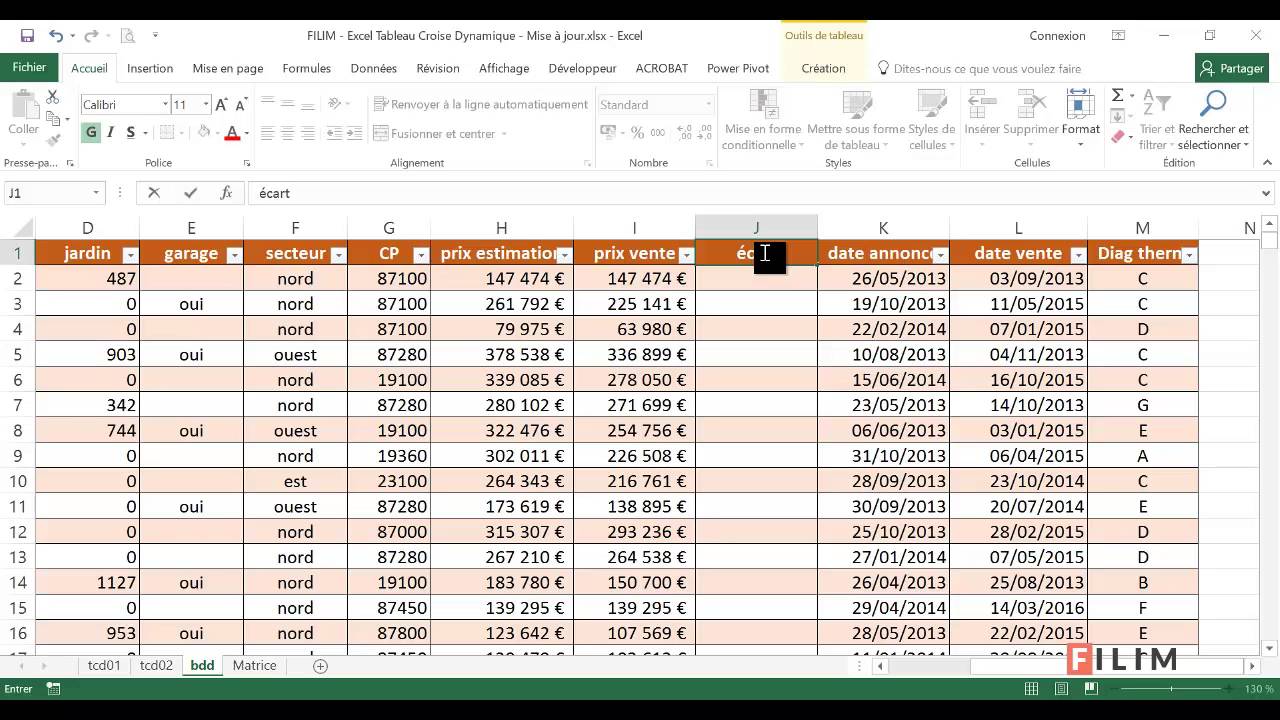Open Rechercher et sélectionner
Screen dimensions: 1280x720
point(1213,121)
